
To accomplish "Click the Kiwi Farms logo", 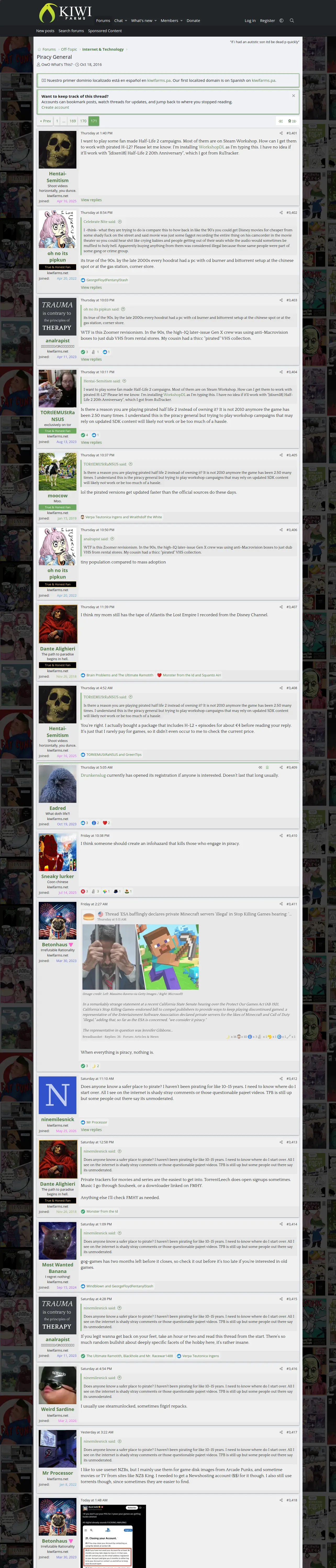I will [65, 13].
